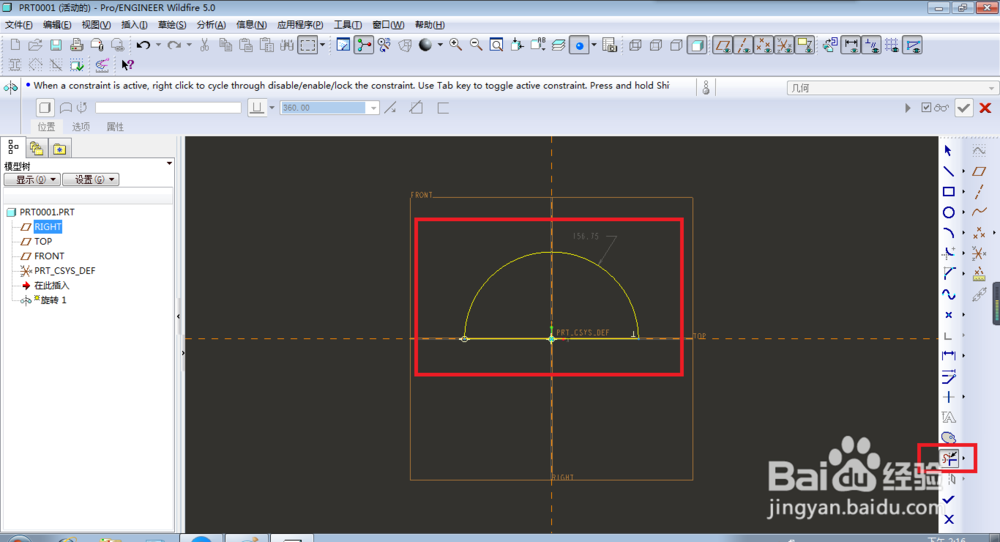Toggle the Remove Material option
Screen dimensions: 1000x542
pyautogui.click(x=416, y=108)
